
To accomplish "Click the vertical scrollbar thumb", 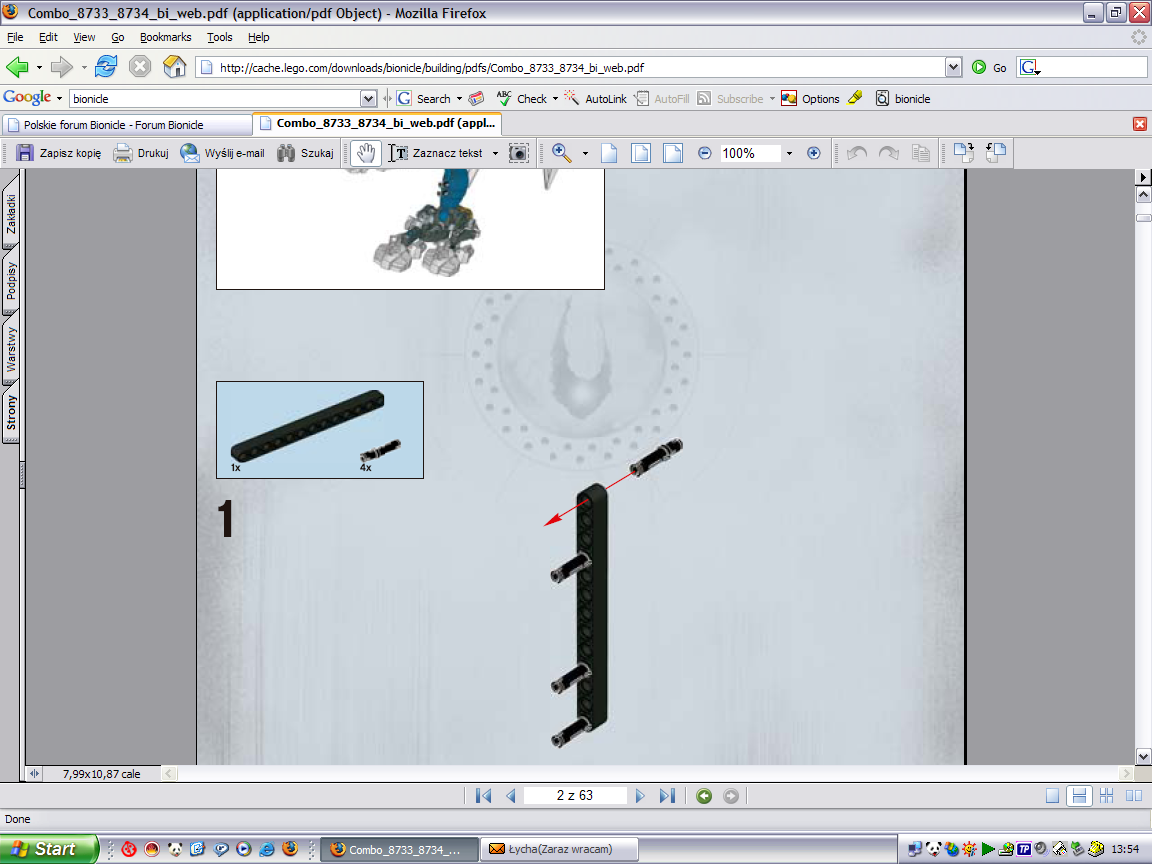I will (1143, 218).
